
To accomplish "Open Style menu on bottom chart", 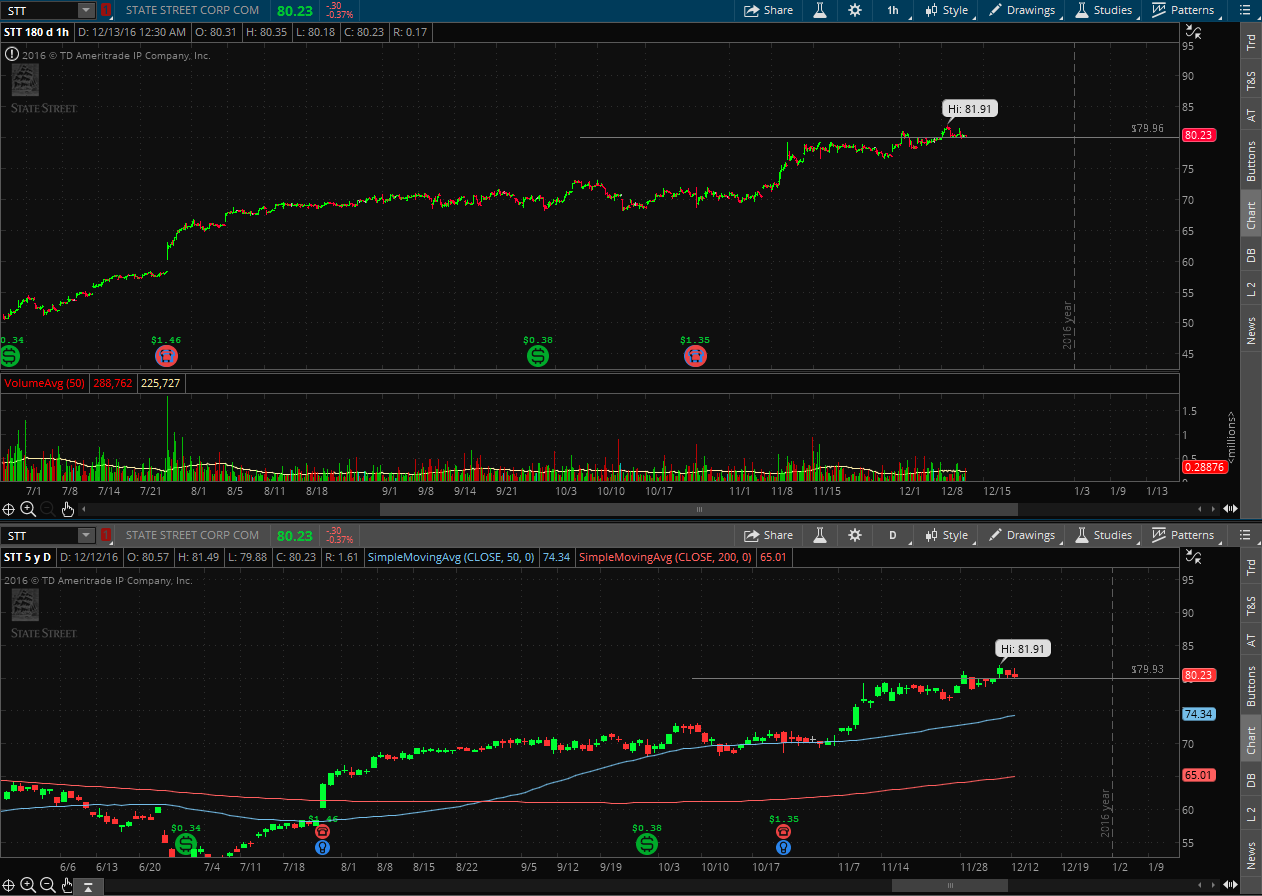I will tap(946, 535).
